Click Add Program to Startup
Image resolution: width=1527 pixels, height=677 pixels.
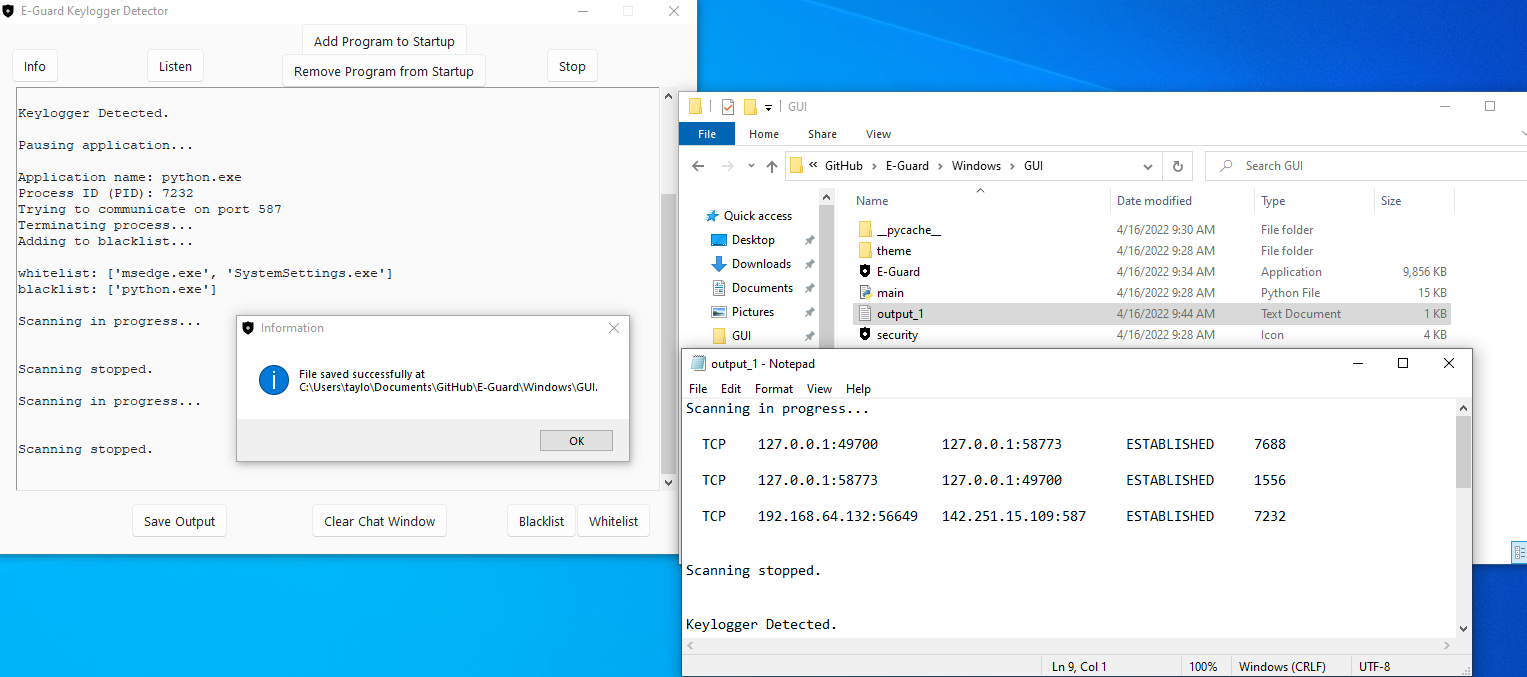coord(384,41)
